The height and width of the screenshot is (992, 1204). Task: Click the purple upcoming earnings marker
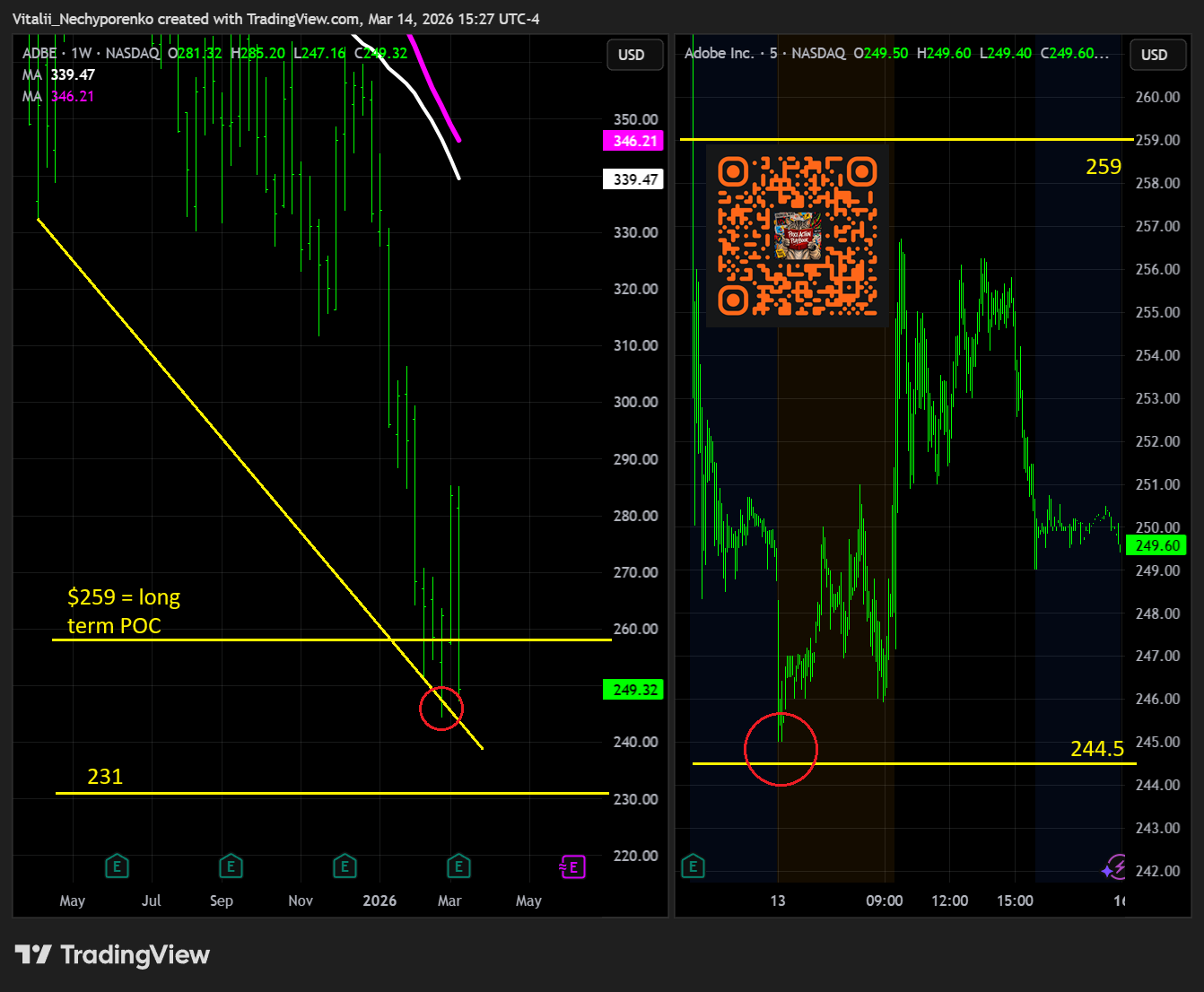point(572,866)
